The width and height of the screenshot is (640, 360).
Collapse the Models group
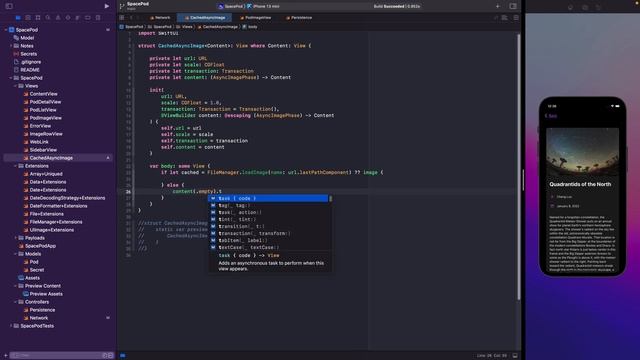[16, 253]
